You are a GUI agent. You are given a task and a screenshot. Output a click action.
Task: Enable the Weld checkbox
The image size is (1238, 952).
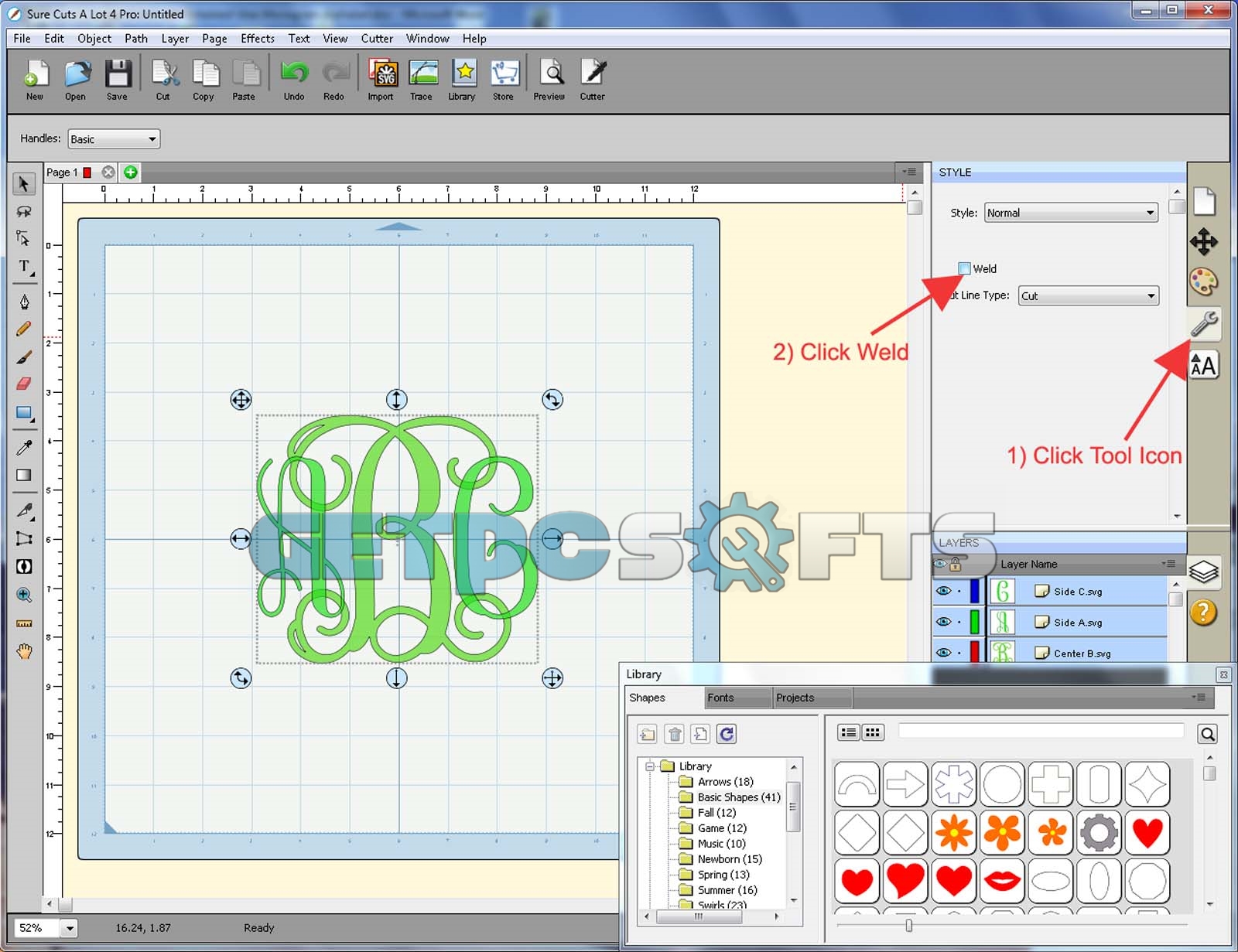(964, 268)
